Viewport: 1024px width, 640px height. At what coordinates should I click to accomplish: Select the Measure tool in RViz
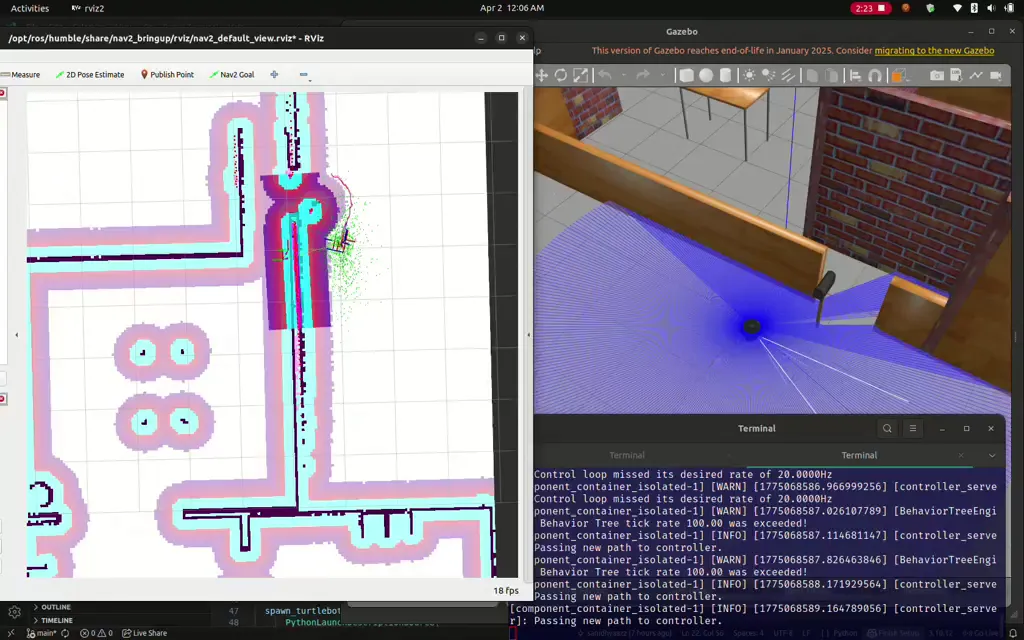(x=21, y=74)
